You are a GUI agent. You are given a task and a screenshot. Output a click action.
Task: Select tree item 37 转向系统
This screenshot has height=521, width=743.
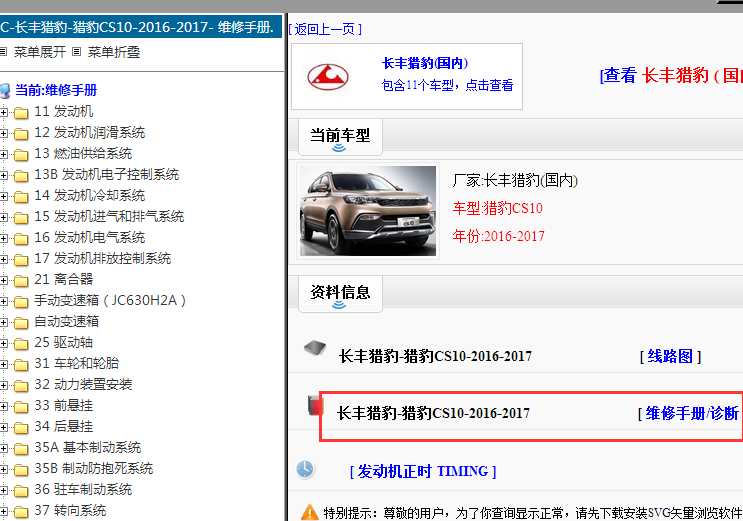[x=70, y=511]
